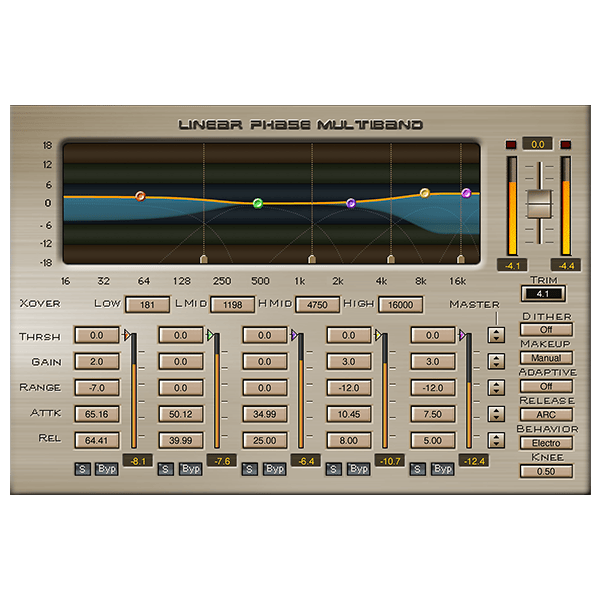This screenshot has height=600, width=600.
Task: Click the crossover handle at 1198 Hz
Action: pos(312,259)
